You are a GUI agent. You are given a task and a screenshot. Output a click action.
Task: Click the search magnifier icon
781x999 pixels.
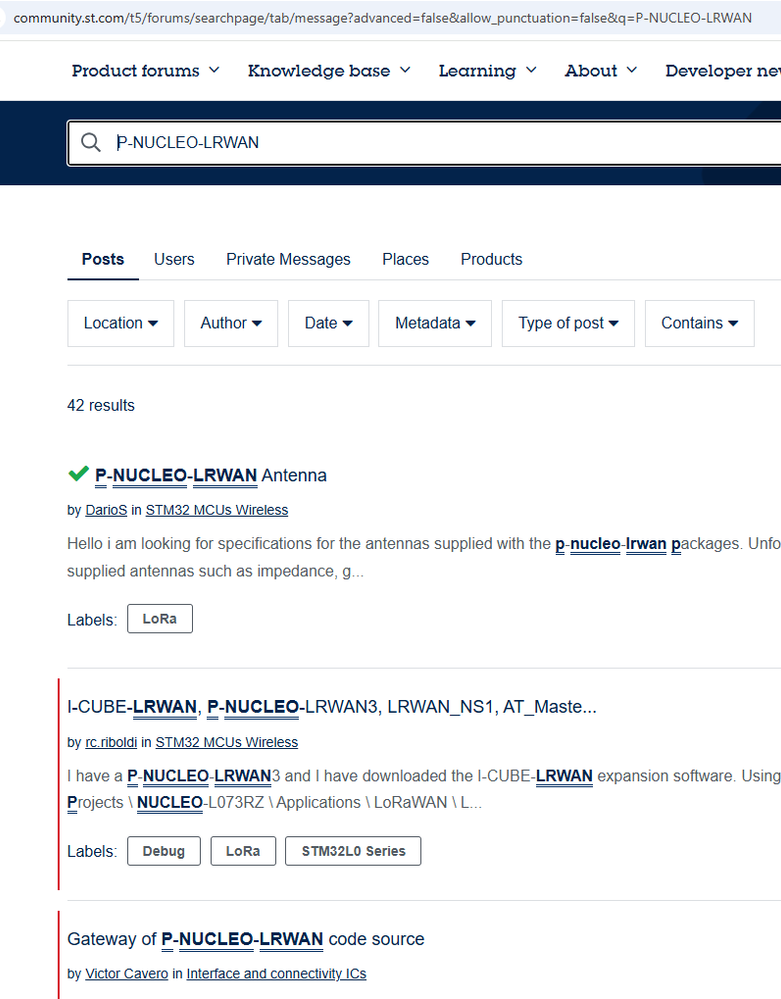(x=90, y=142)
